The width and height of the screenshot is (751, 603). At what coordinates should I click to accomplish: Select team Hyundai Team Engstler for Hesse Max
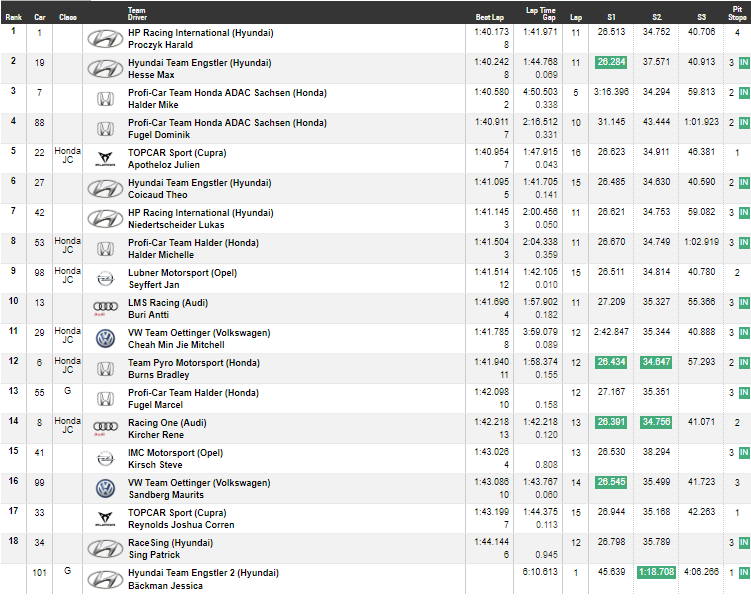coord(199,63)
